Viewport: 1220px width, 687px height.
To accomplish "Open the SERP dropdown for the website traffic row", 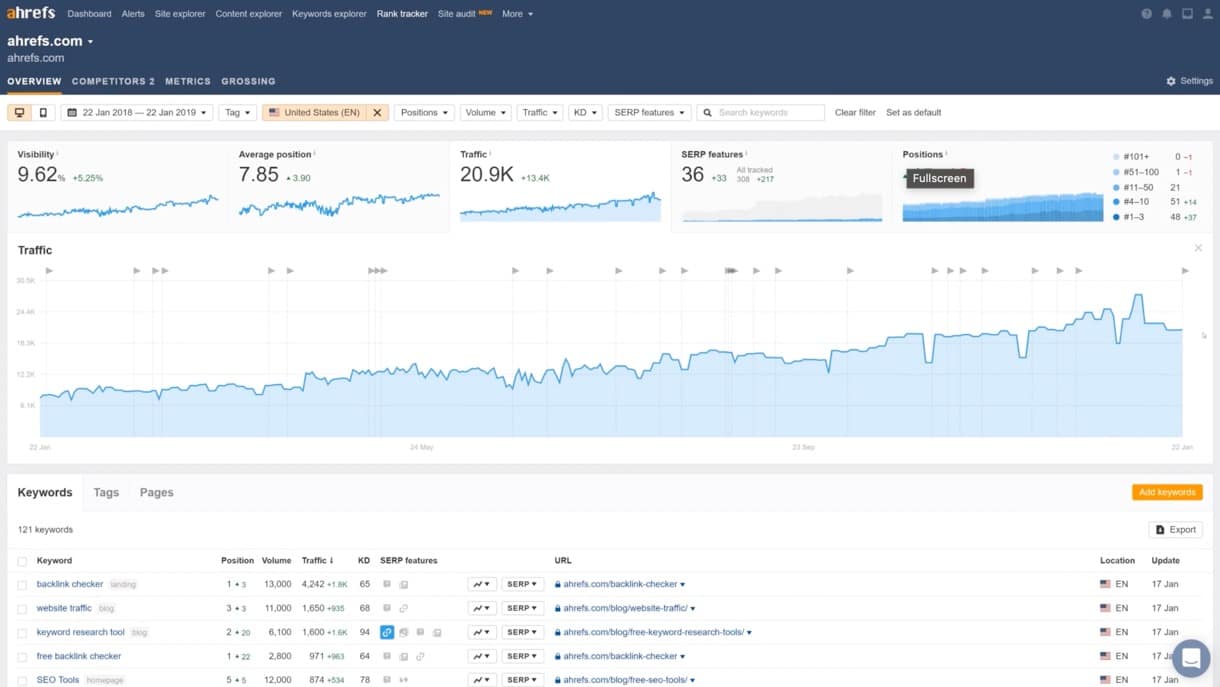I will [521, 608].
